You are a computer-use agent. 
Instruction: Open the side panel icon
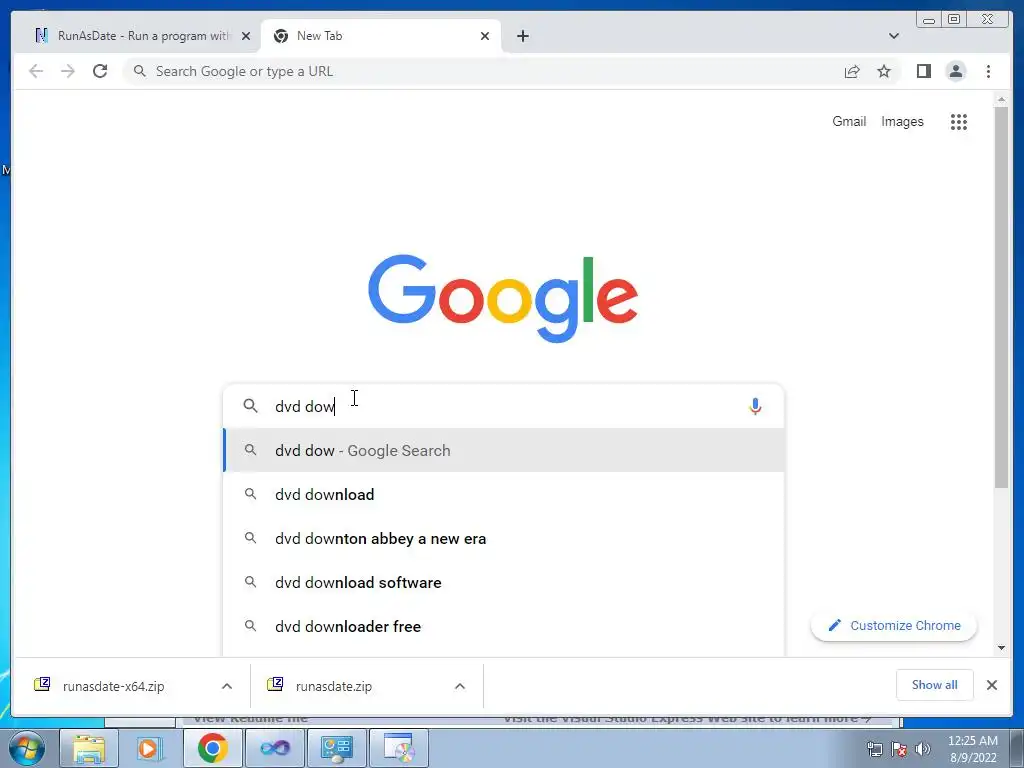[x=923, y=71]
